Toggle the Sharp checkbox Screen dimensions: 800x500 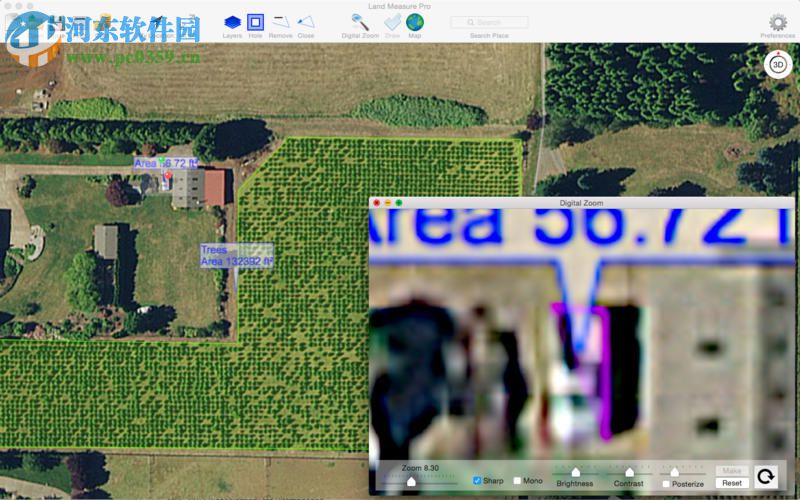click(477, 481)
